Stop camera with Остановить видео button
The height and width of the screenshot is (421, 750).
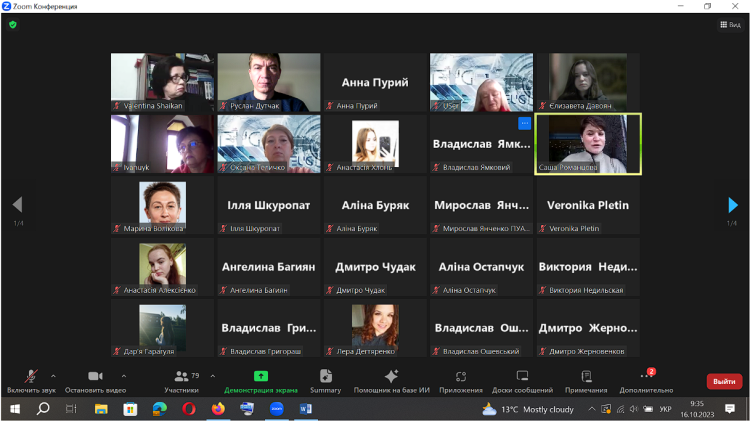click(x=95, y=380)
